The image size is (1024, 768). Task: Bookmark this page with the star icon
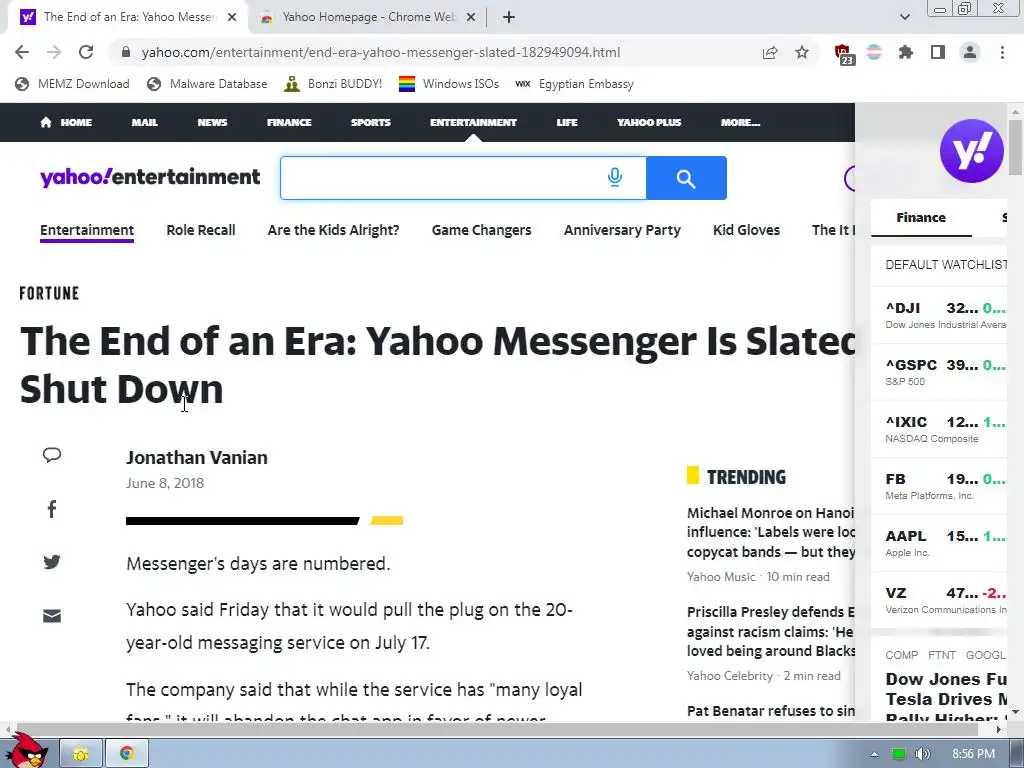[802, 52]
